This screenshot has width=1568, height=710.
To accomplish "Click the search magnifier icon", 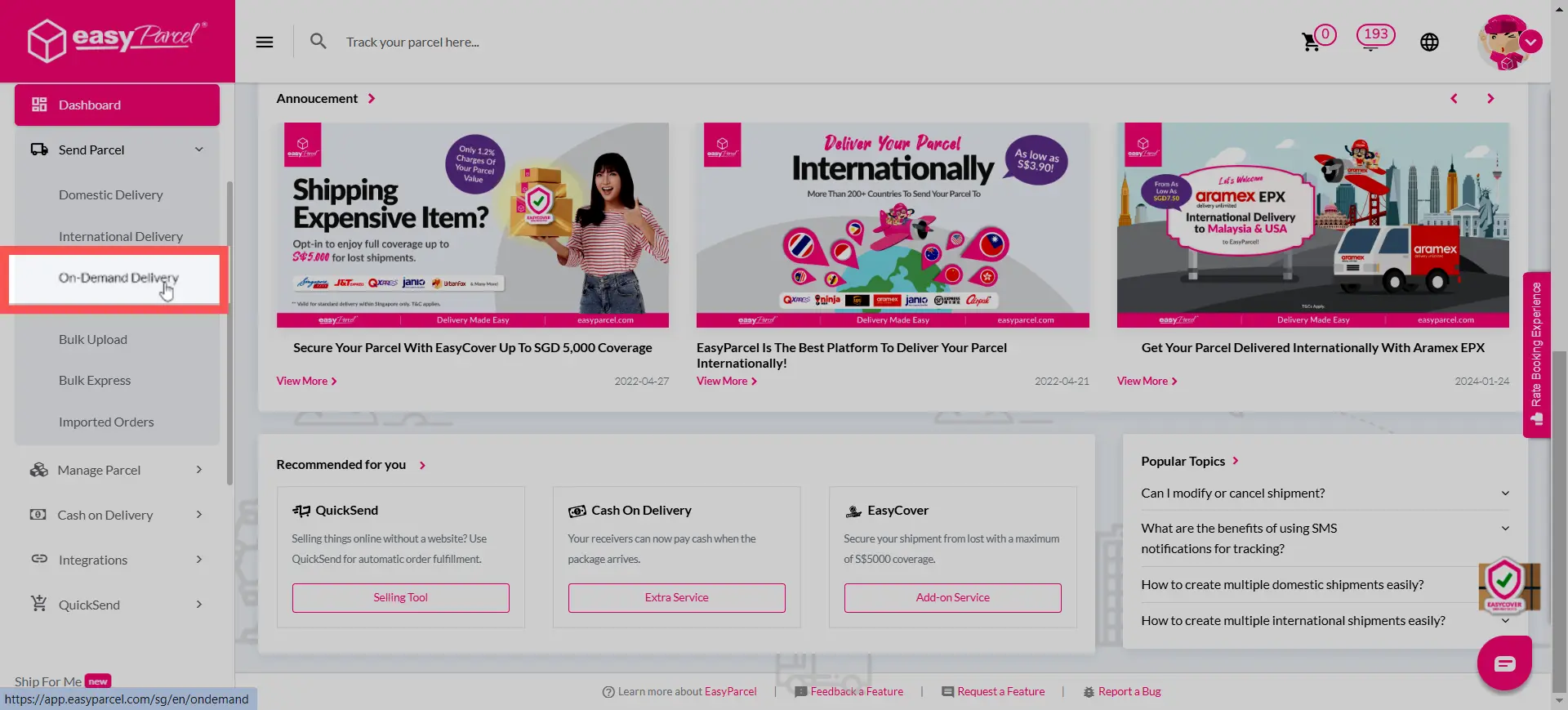I will tap(318, 41).
